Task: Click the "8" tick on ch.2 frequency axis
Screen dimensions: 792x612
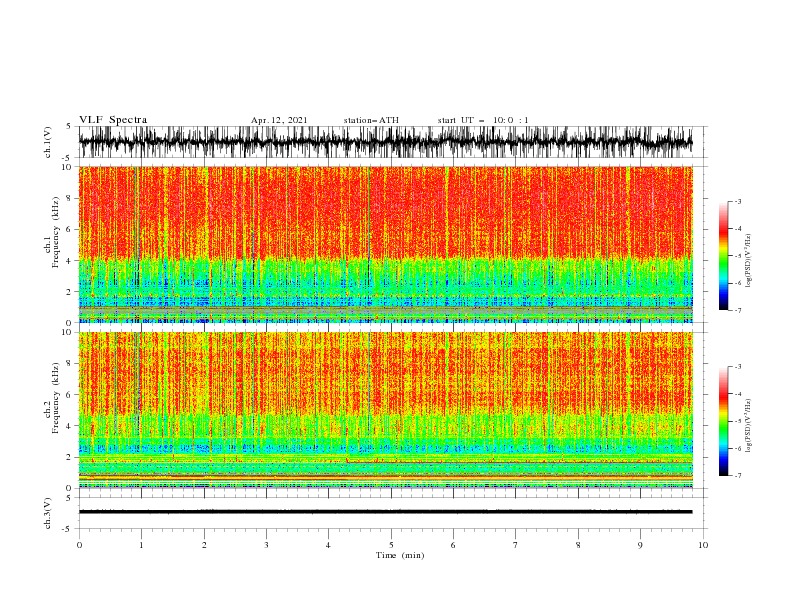Action: 69,363
